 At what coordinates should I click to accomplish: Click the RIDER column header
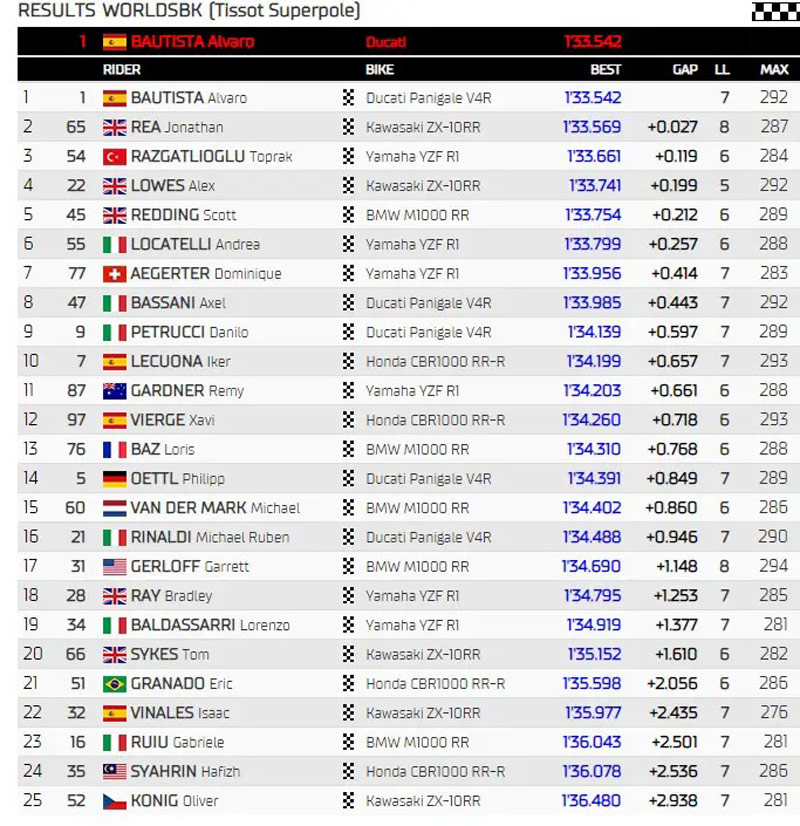pyautogui.click(x=122, y=70)
